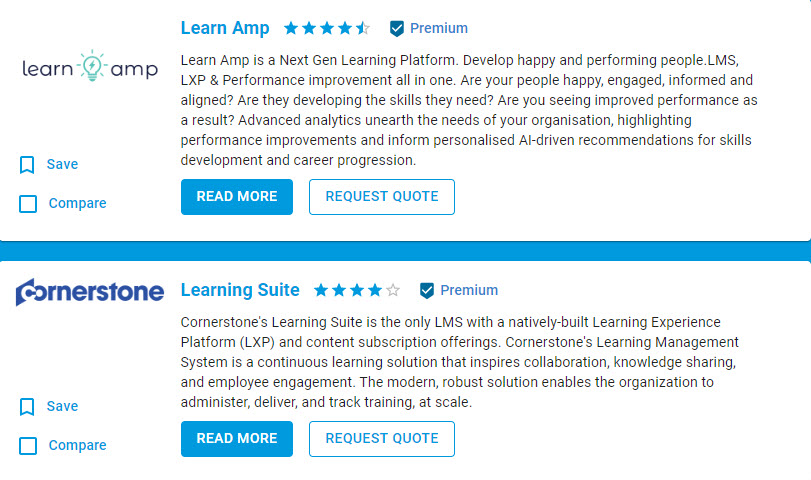Open Learn Amp's READ MORE button
Image resolution: width=811 pixels, height=480 pixels.
click(x=237, y=197)
